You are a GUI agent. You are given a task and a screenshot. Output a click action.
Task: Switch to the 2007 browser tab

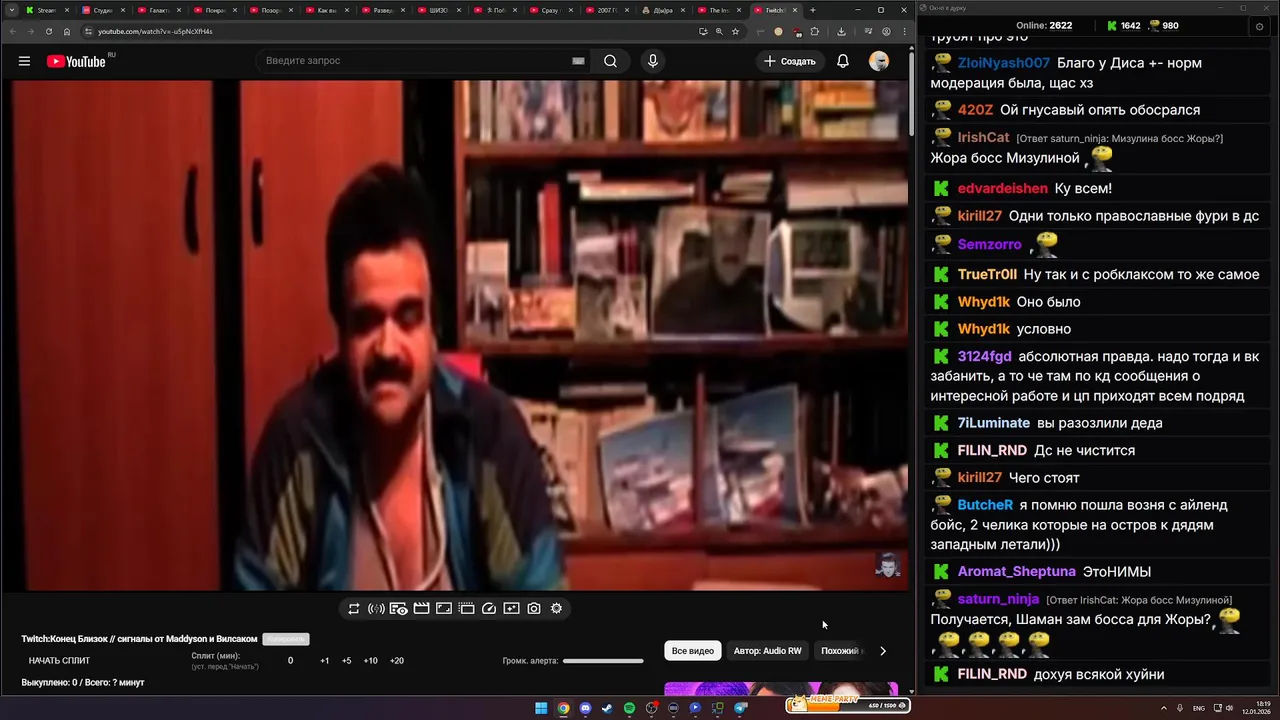coord(606,10)
